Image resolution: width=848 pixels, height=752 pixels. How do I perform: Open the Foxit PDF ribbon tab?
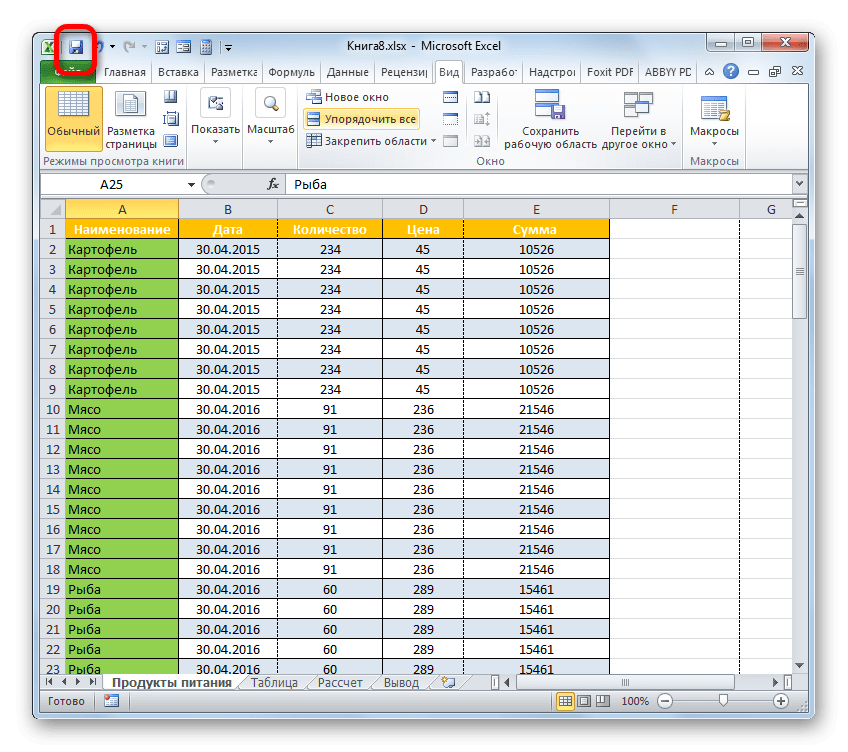(610, 72)
